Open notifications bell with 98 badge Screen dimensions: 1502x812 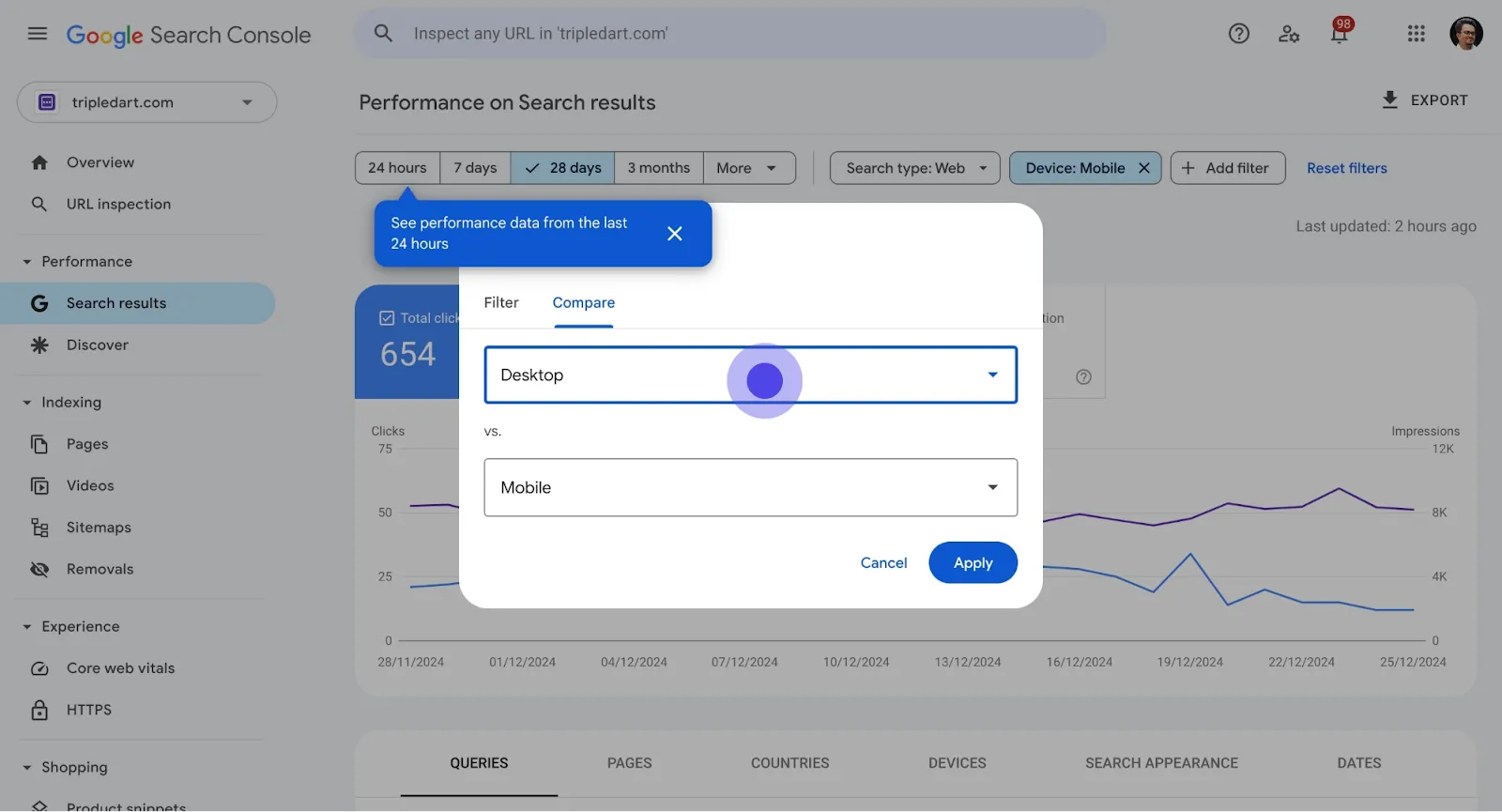point(1340,32)
